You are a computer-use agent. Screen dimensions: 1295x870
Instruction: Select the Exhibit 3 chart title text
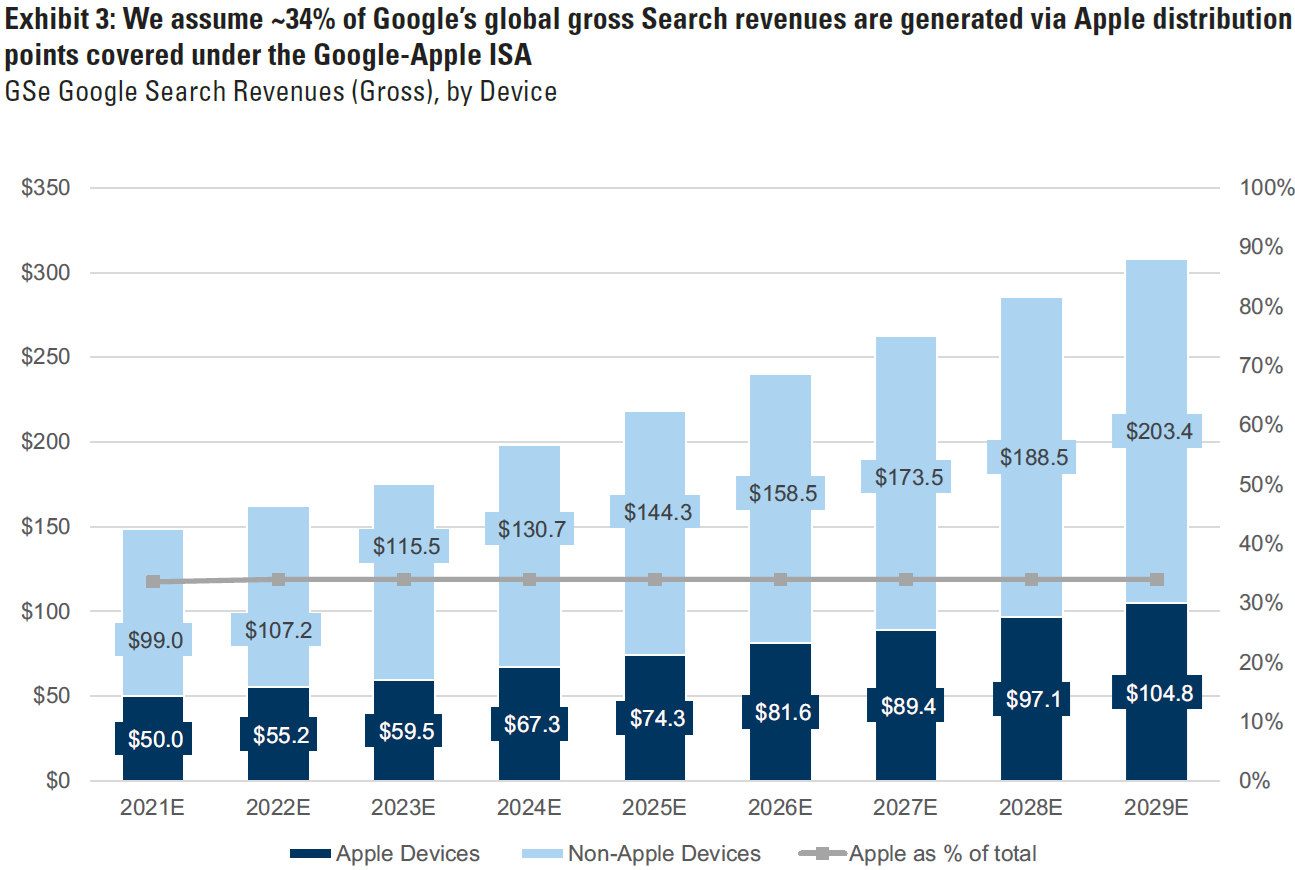pos(646,33)
